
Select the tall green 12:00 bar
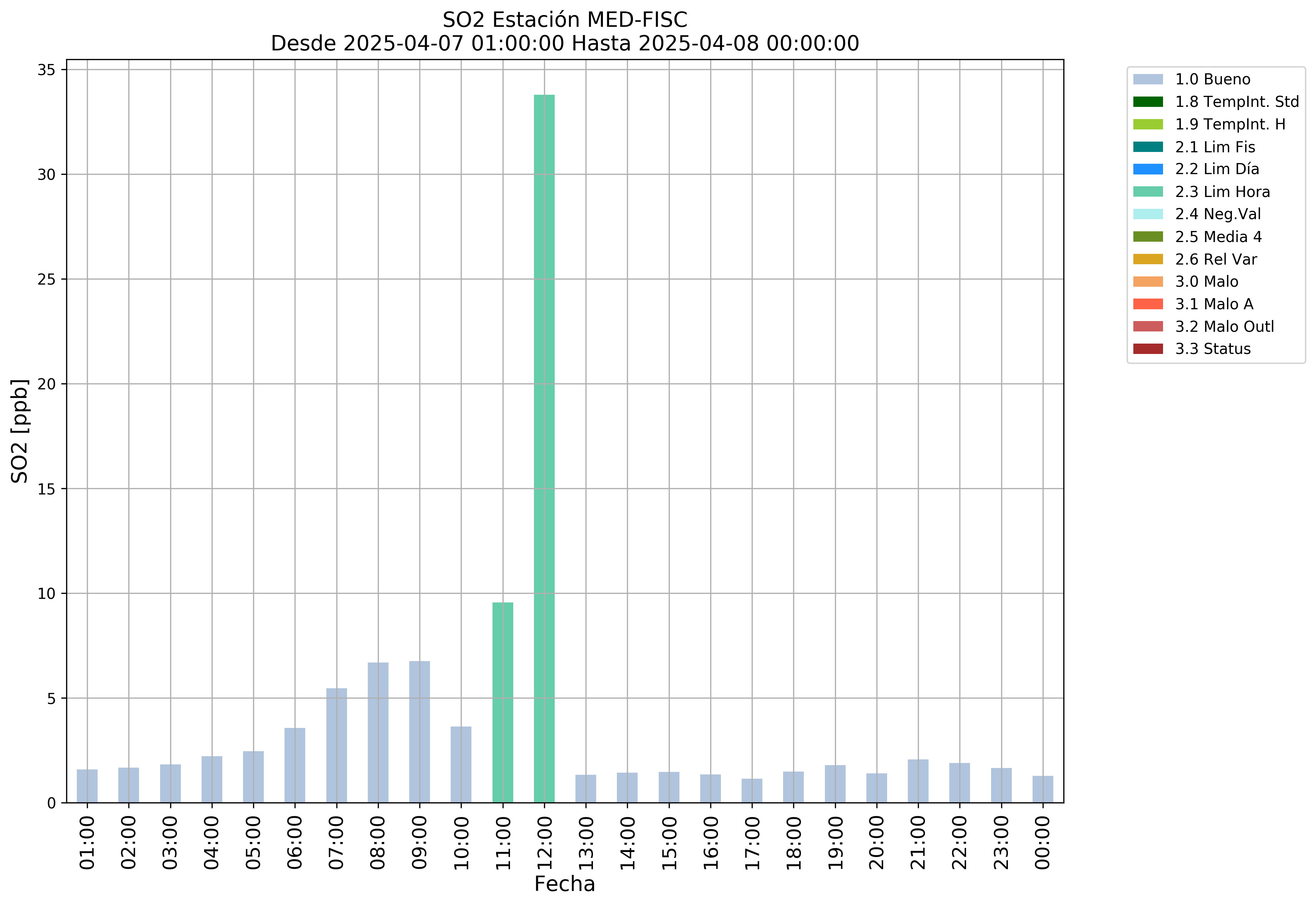point(544,448)
